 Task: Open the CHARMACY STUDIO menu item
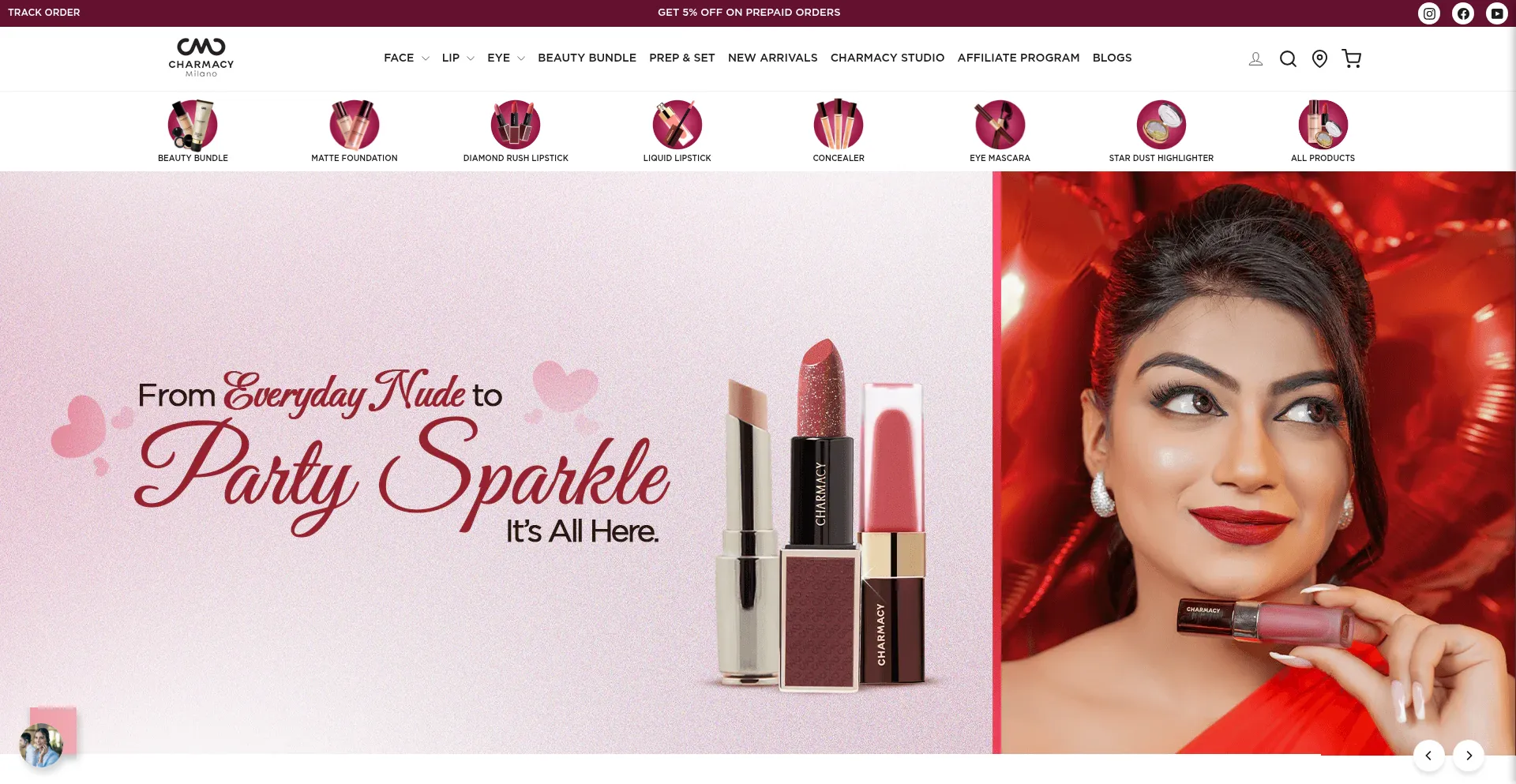(x=887, y=58)
